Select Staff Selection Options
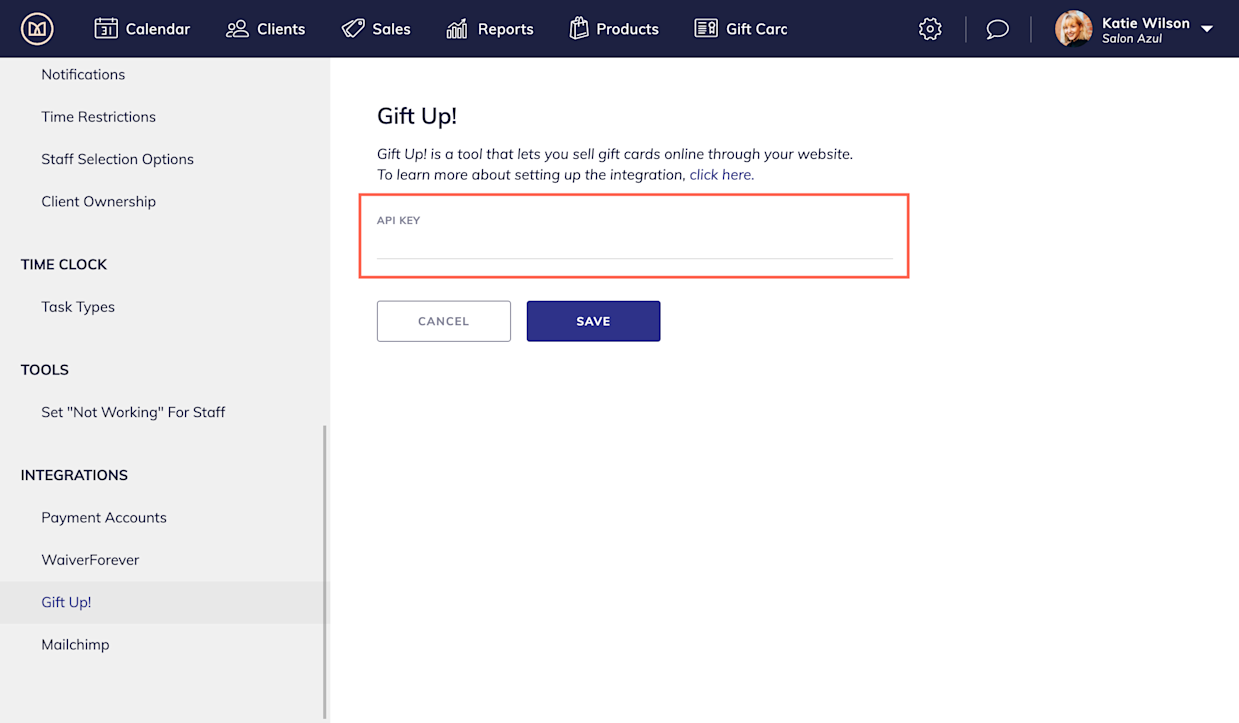The image size is (1239, 723). (117, 158)
